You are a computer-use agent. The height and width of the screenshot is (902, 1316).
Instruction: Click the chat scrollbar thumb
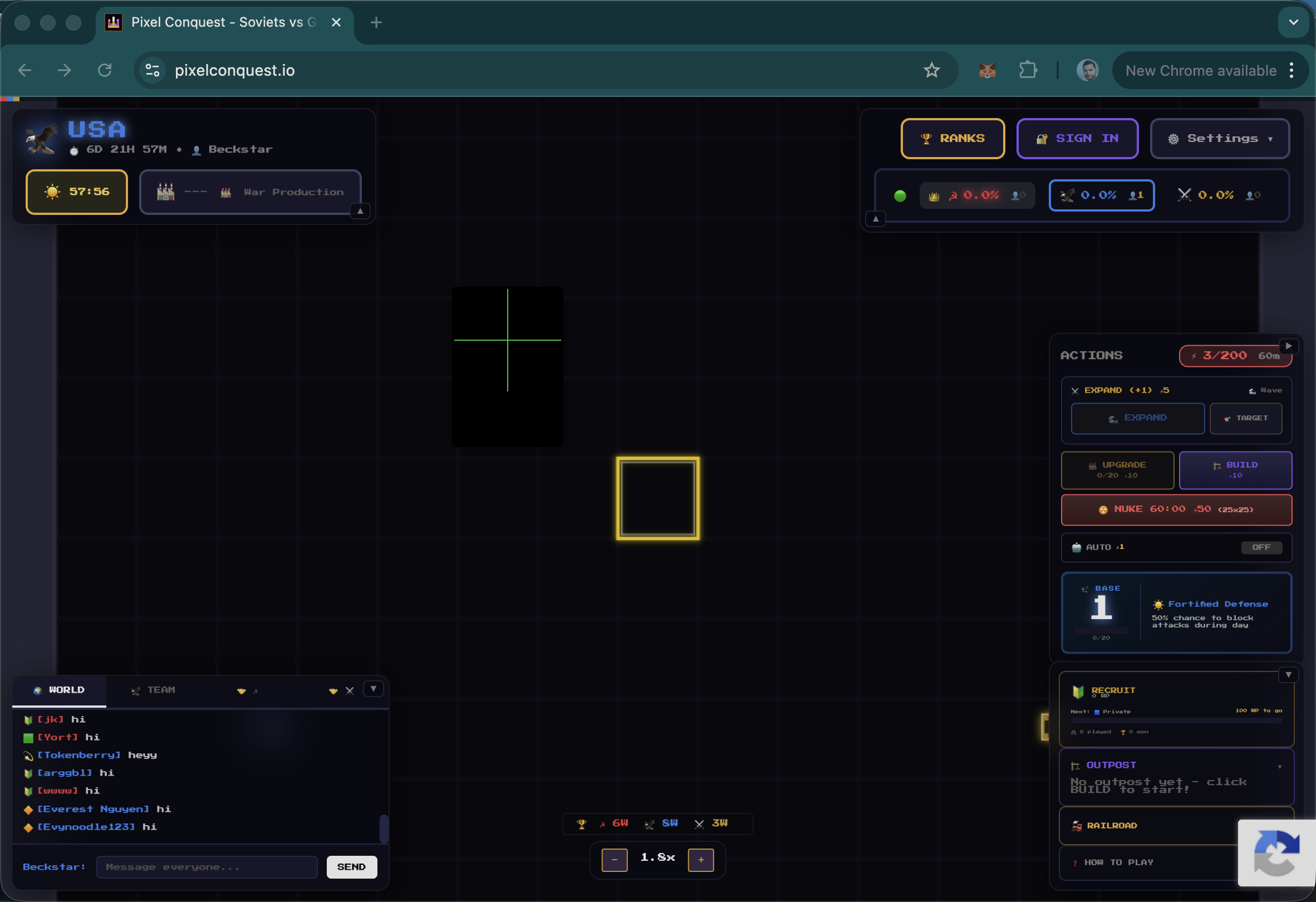coord(384,829)
